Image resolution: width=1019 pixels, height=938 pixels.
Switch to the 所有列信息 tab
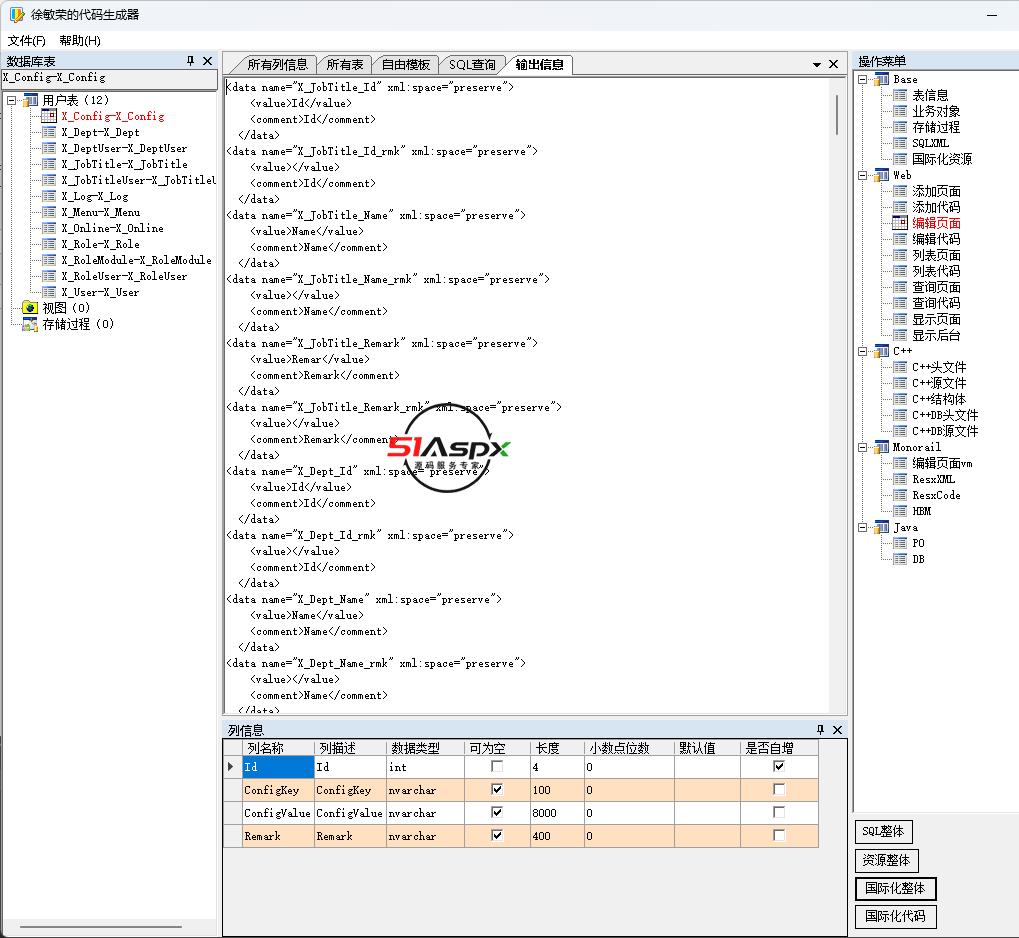[x=277, y=64]
